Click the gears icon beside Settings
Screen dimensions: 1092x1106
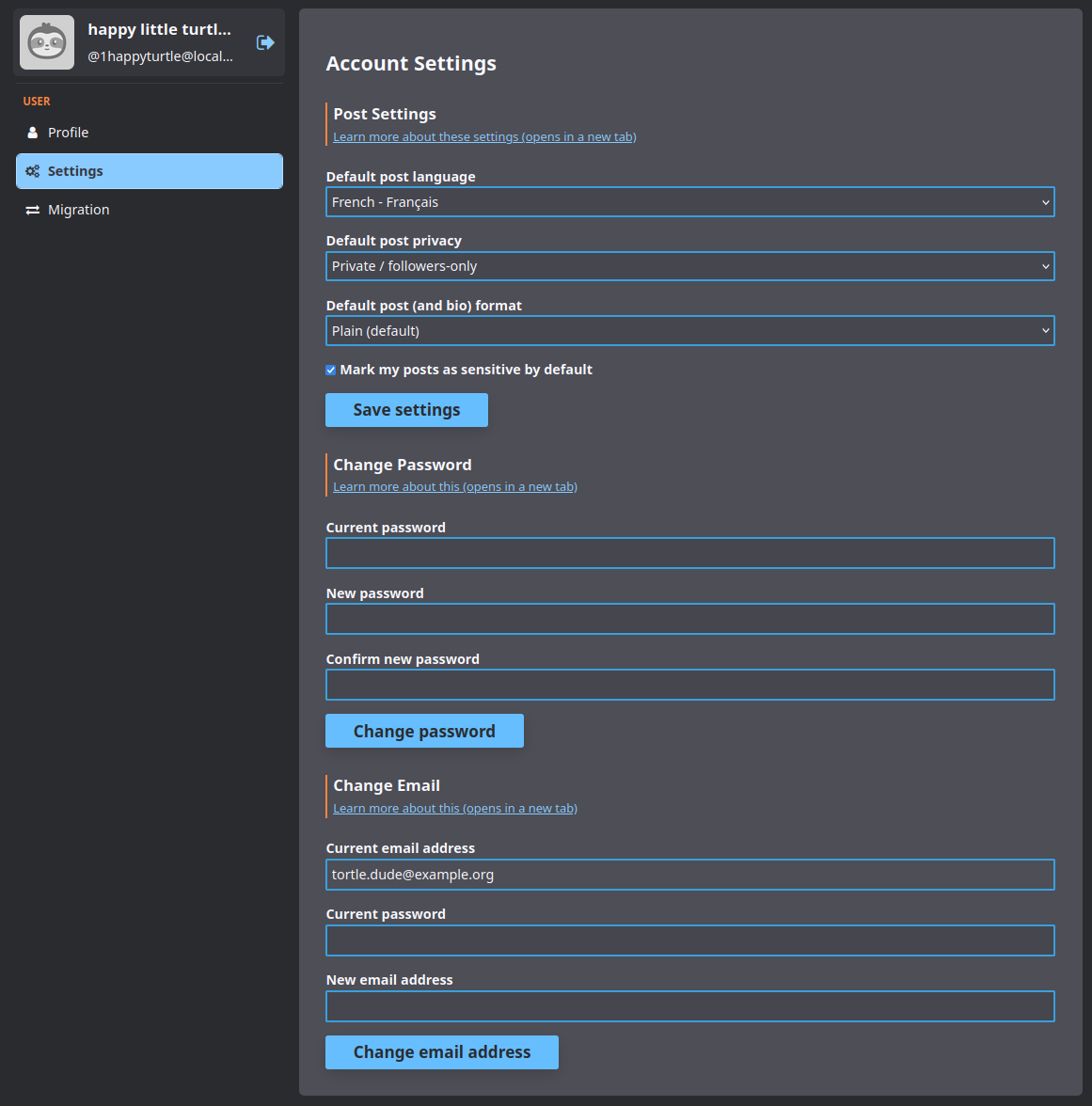coord(32,170)
